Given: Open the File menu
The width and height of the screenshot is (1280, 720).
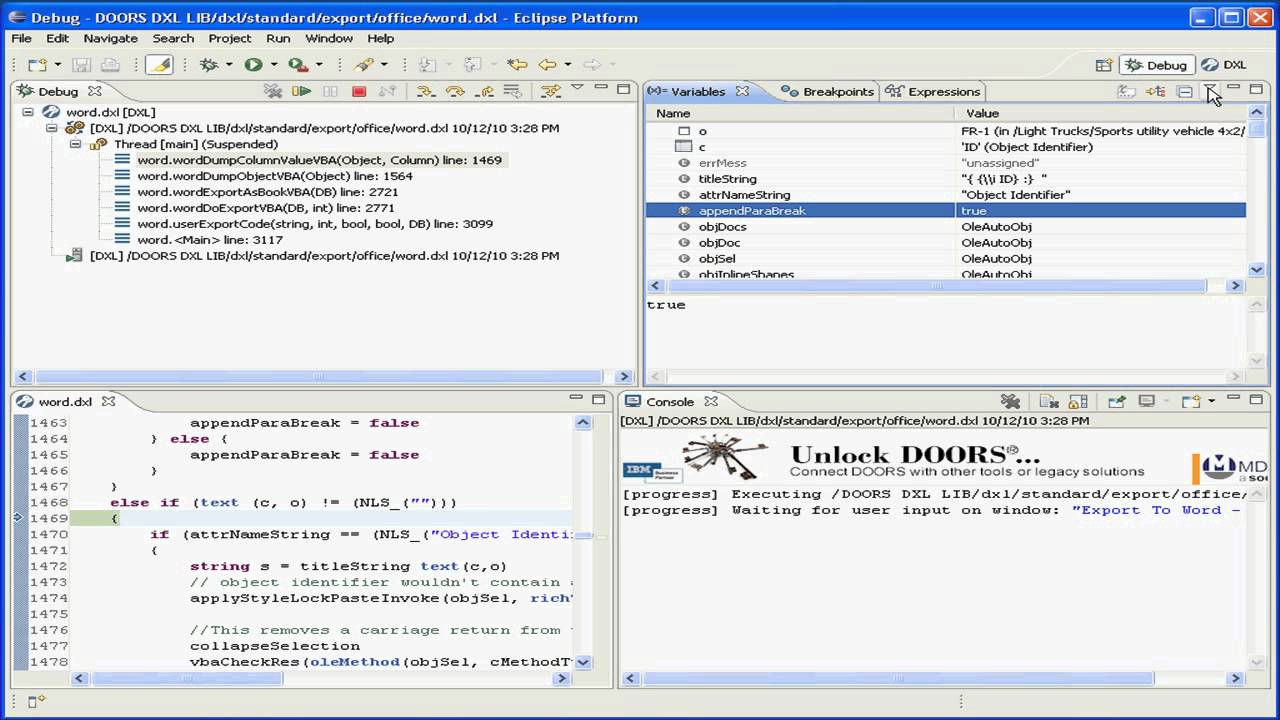Looking at the screenshot, I should (21, 38).
